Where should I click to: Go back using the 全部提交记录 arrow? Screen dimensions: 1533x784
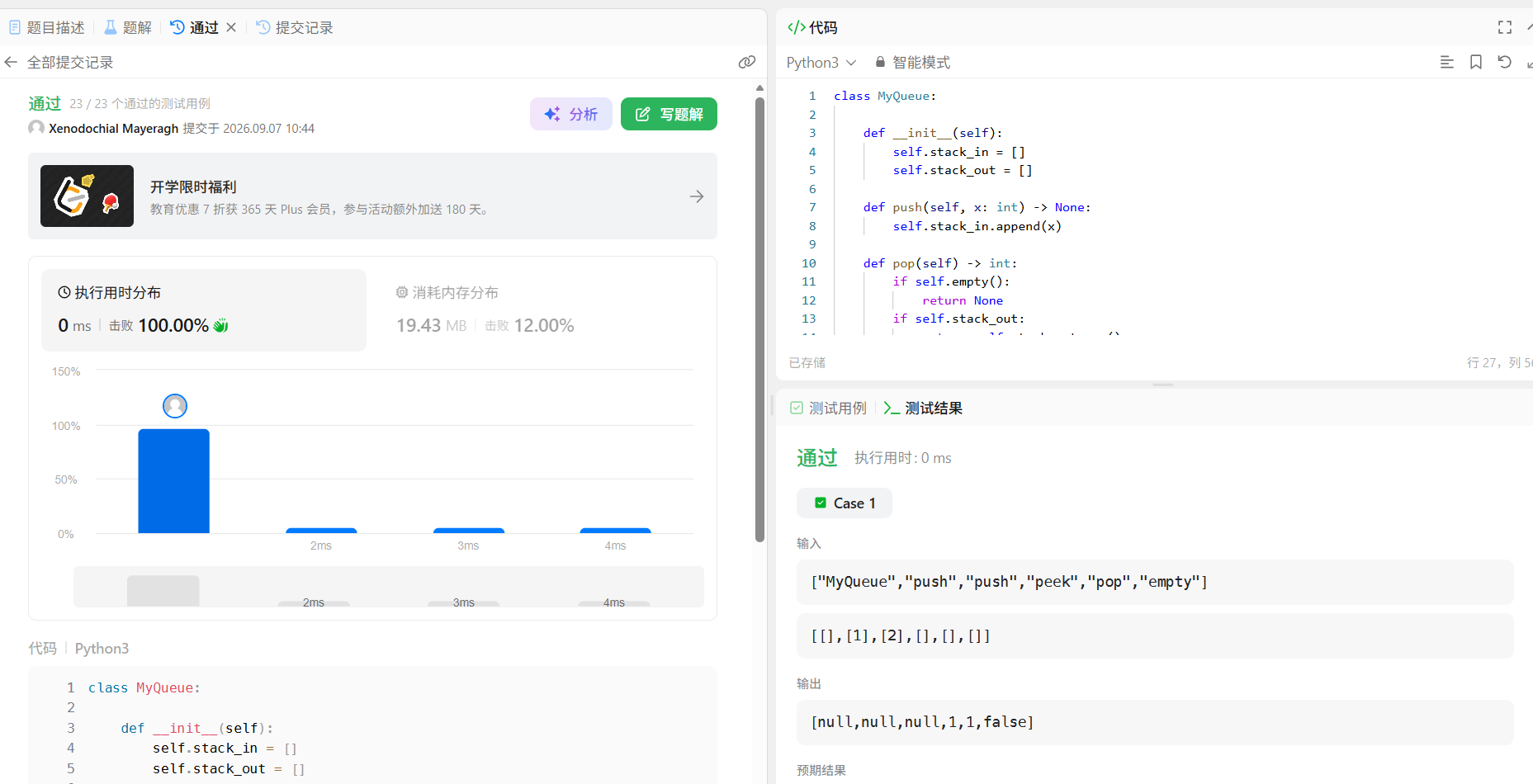(11, 62)
